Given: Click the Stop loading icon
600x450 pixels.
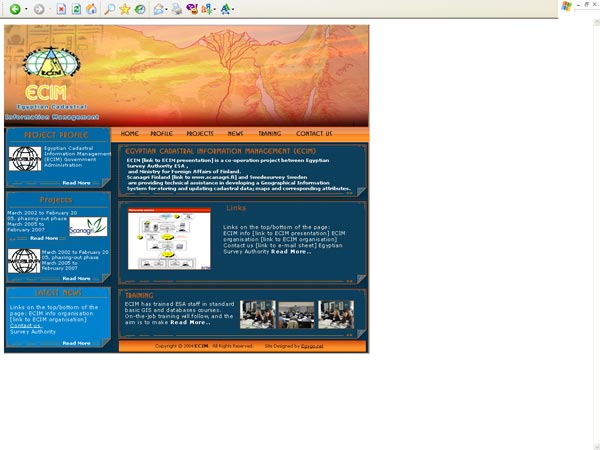Looking at the screenshot, I should pyautogui.click(x=61, y=9).
